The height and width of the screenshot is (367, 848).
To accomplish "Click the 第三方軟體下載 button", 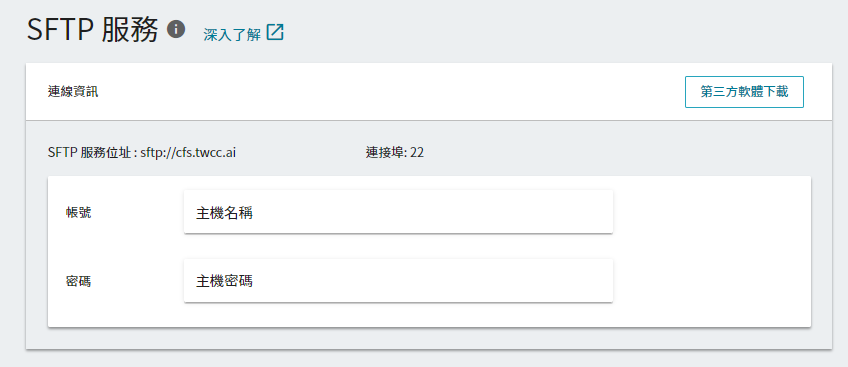I will coord(744,92).
